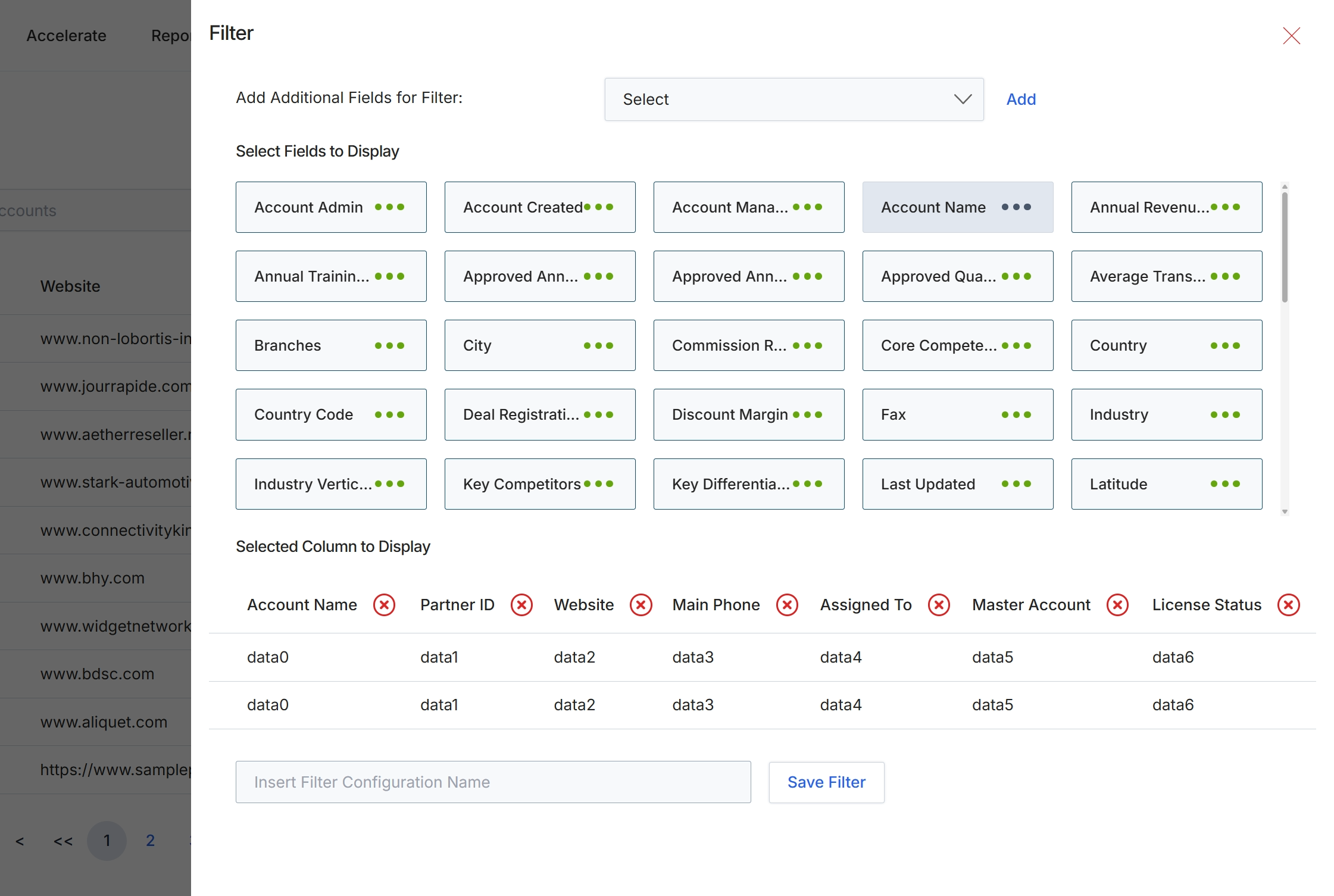The width and height of the screenshot is (1334, 896).
Task: Click the three dots on City
Action: pos(599,346)
